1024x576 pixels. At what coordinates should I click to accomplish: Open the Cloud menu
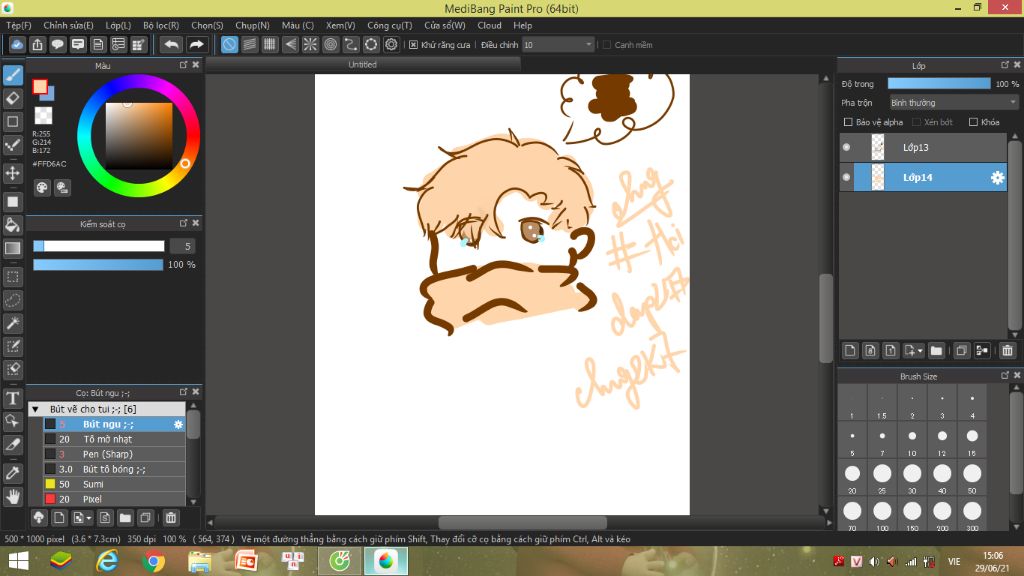point(489,25)
